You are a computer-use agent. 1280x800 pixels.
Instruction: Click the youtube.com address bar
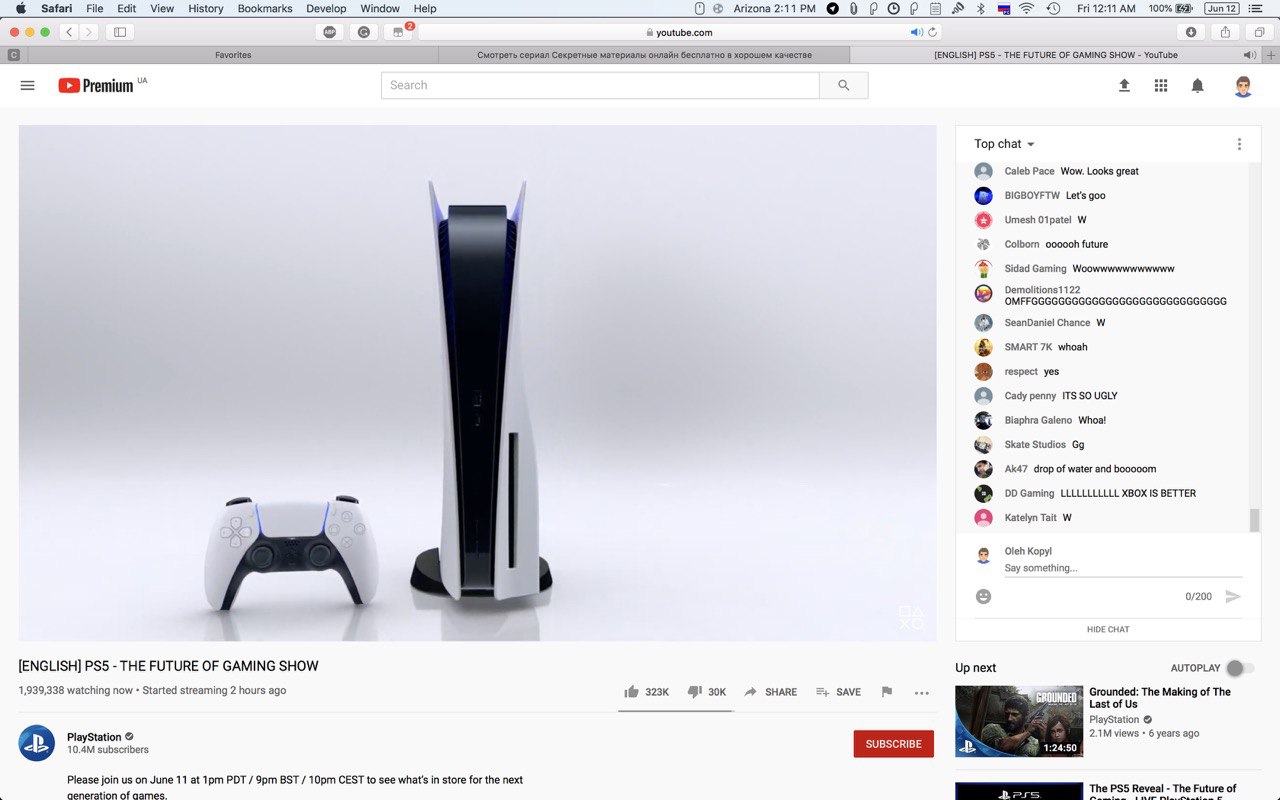tap(680, 32)
